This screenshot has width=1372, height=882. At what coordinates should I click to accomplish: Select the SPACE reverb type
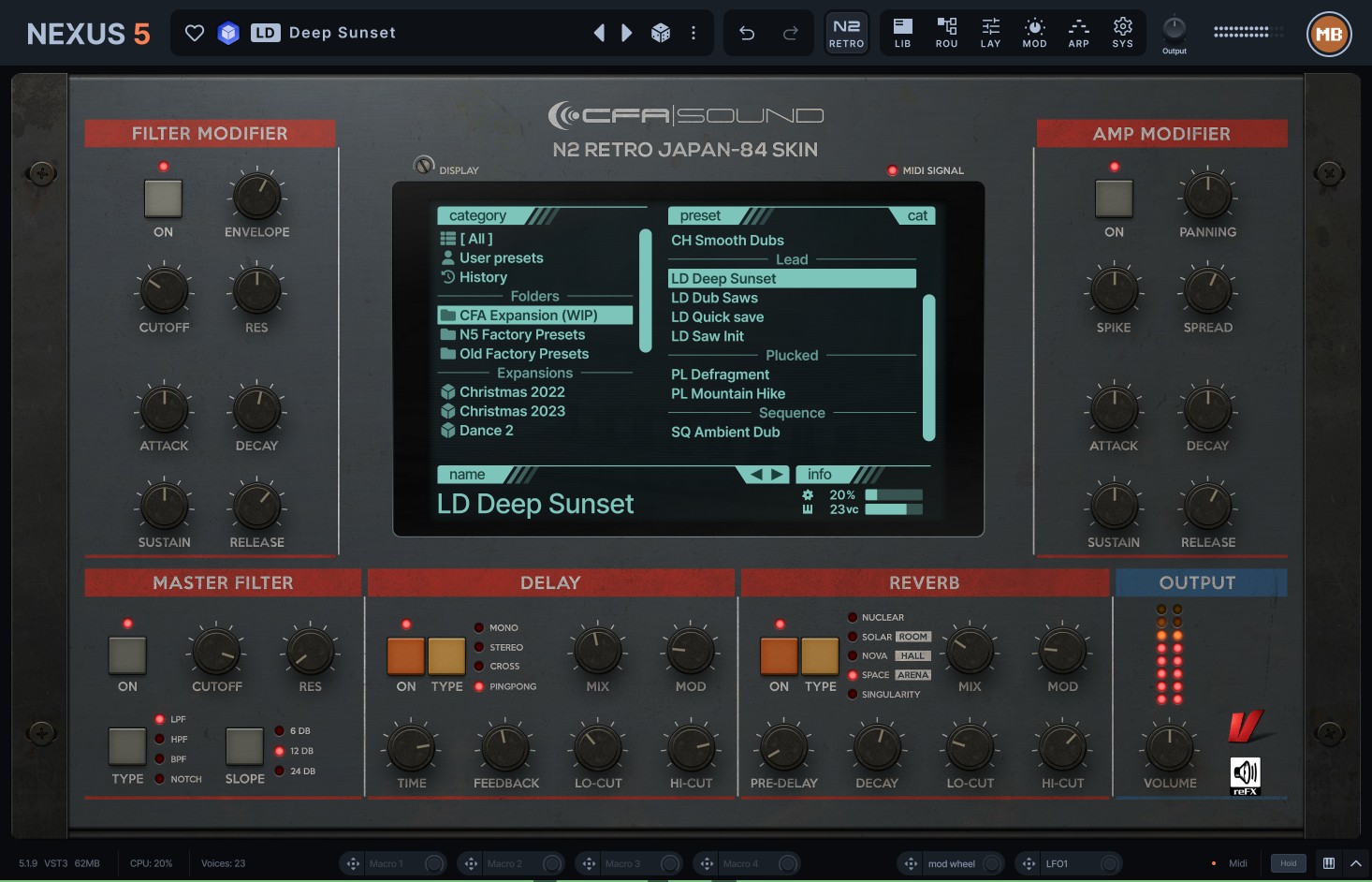coord(889,675)
